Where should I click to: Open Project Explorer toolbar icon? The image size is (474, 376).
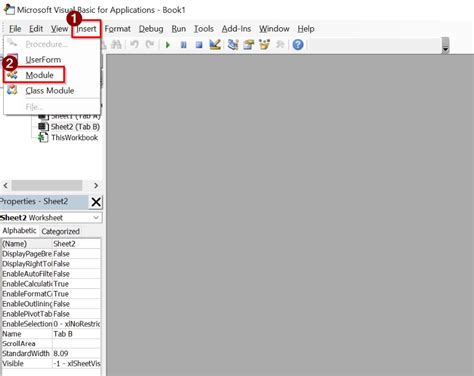point(233,44)
